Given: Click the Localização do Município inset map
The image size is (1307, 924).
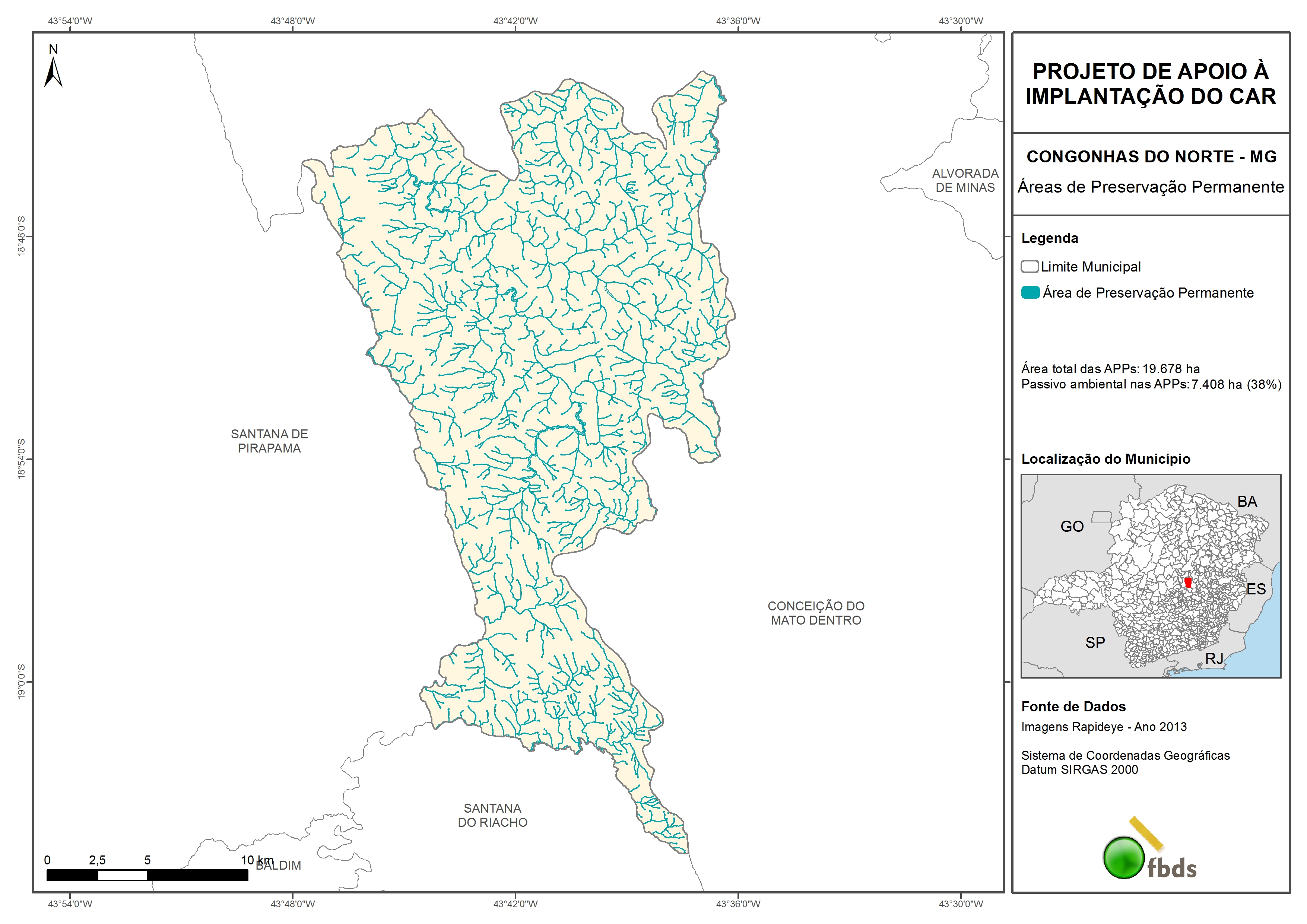Looking at the screenshot, I should point(1151,575).
